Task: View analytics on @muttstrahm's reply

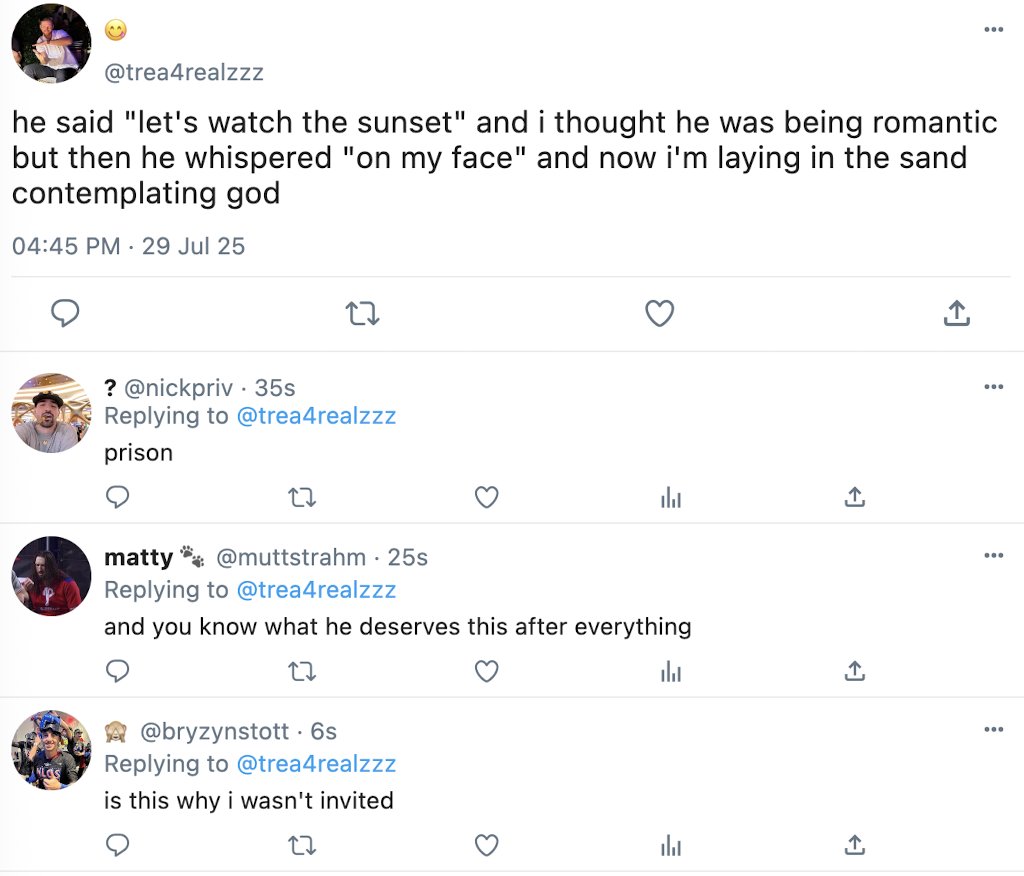Action: click(x=670, y=671)
